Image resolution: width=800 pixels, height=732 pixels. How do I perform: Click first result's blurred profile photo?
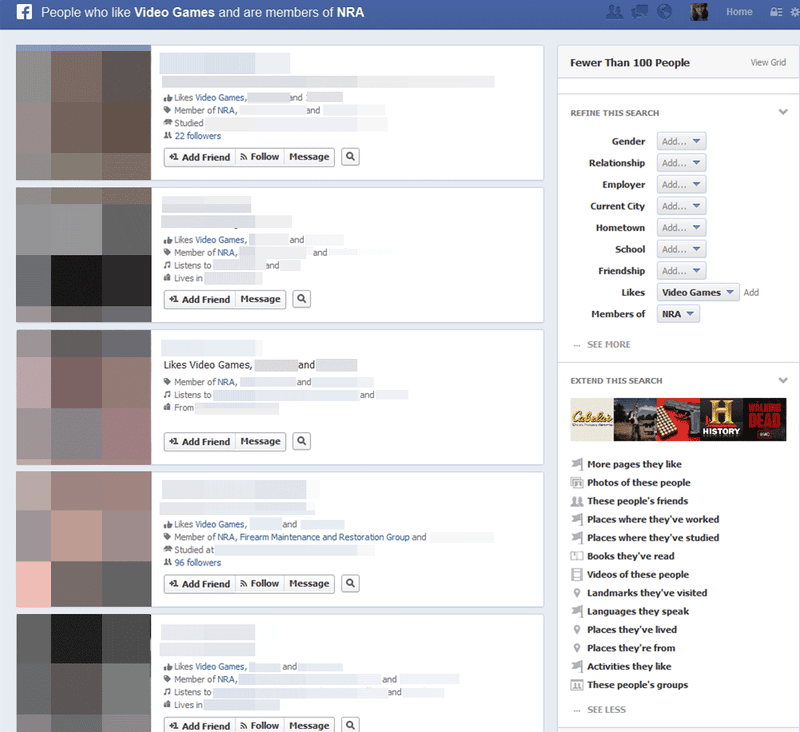click(x=84, y=112)
